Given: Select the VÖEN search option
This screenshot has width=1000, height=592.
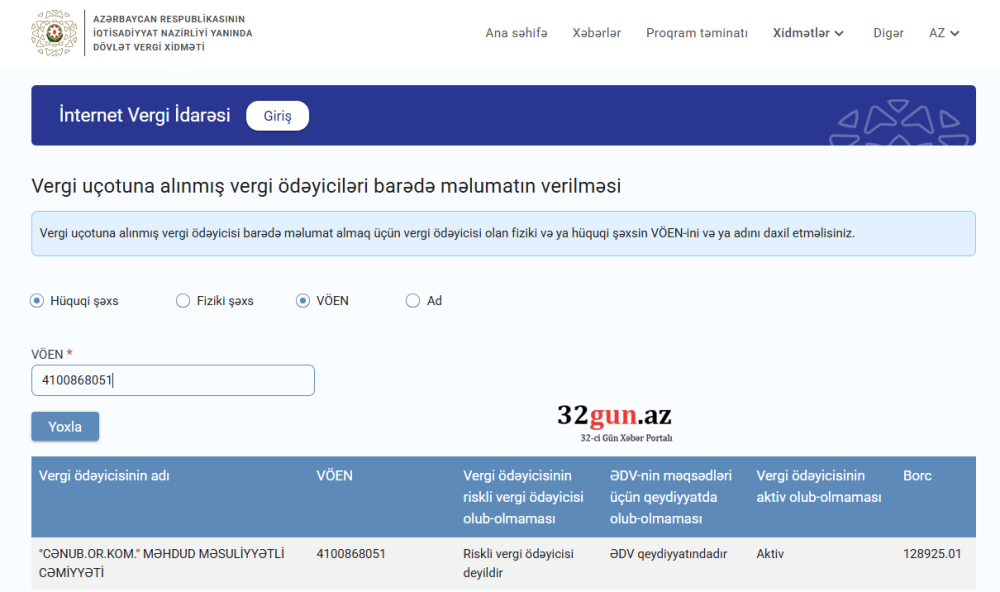Looking at the screenshot, I should [x=303, y=300].
